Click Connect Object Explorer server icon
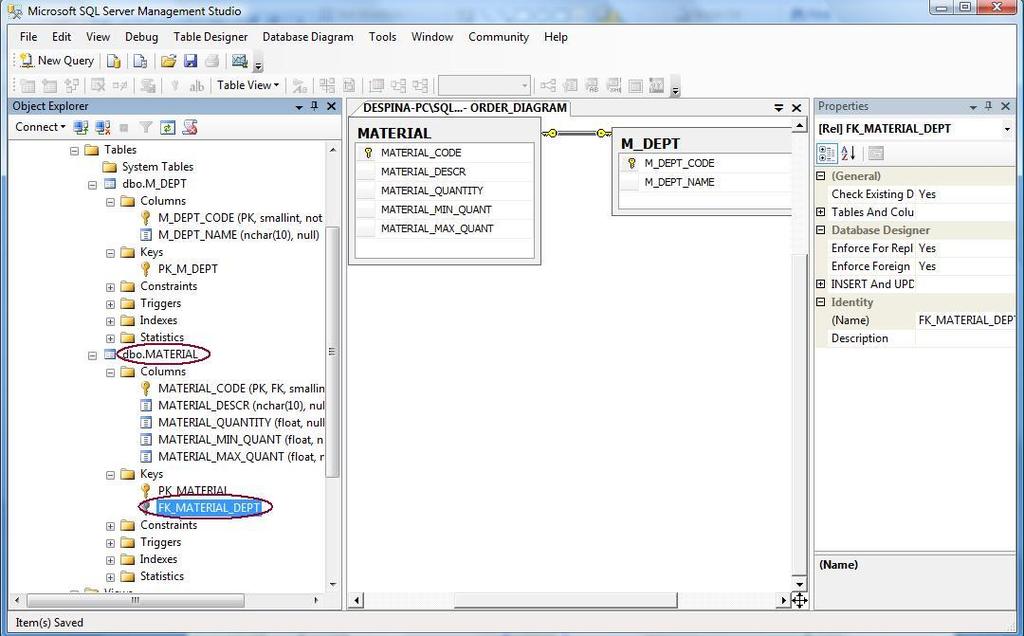The width and height of the screenshot is (1024, 636). 81,127
